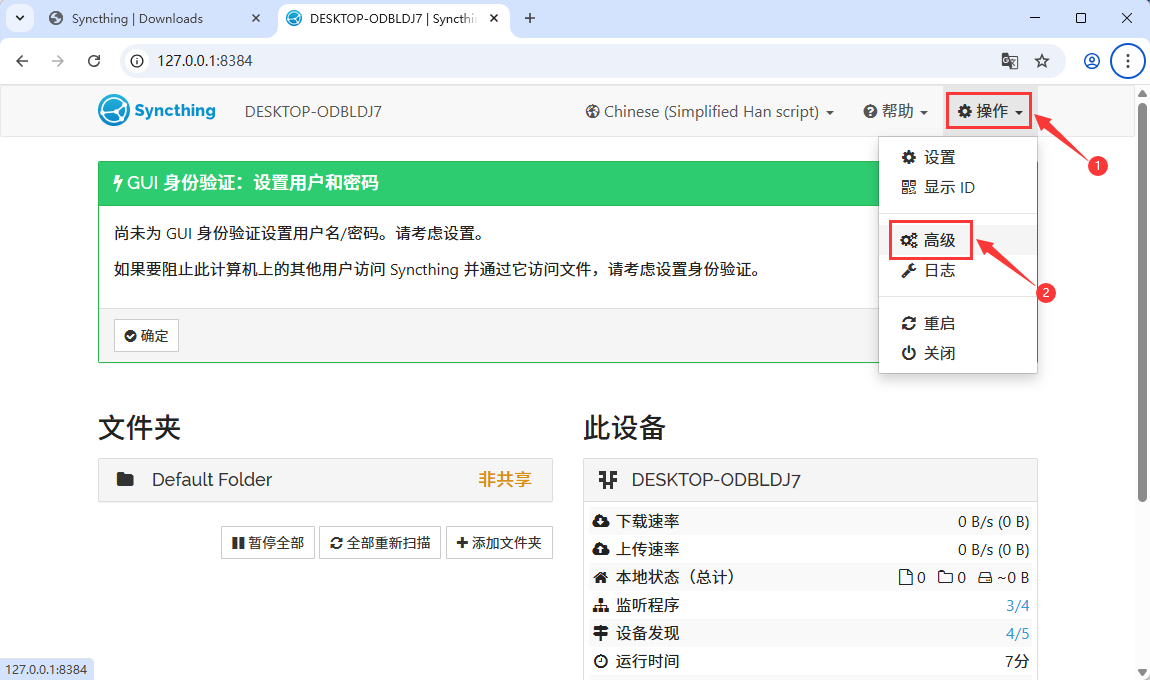Click the DESKTOP-ODBLDJ7 device icon in panel
The width and height of the screenshot is (1150, 681).
(607, 479)
